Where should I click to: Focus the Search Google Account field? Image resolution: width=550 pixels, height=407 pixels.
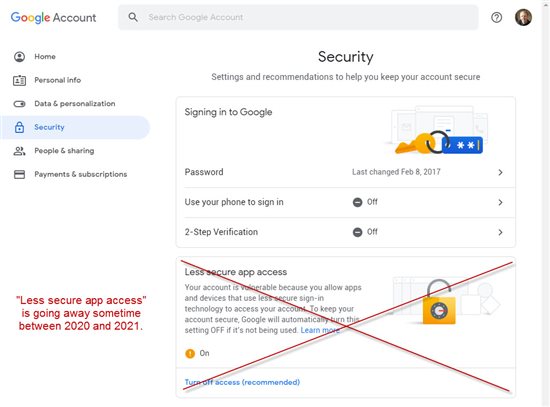pyautogui.click(x=298, y=17)
